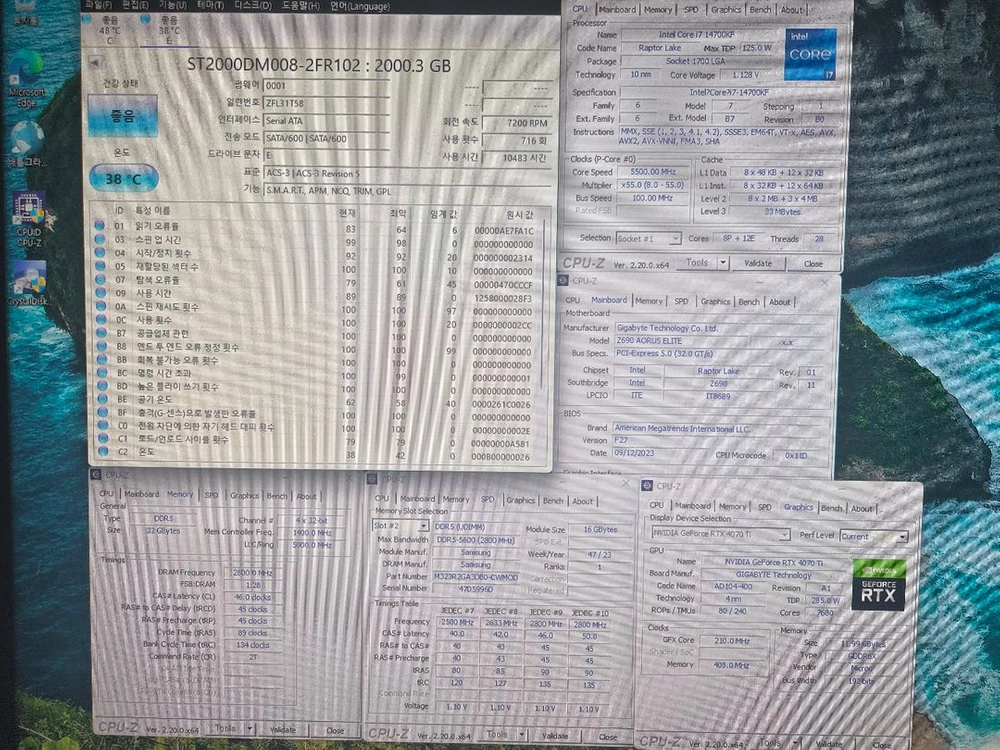The width and height of the screenshot is (1000, 750).
Task: Click ST2000DM008-2FR102 disk title text
Action: (319, 65)
